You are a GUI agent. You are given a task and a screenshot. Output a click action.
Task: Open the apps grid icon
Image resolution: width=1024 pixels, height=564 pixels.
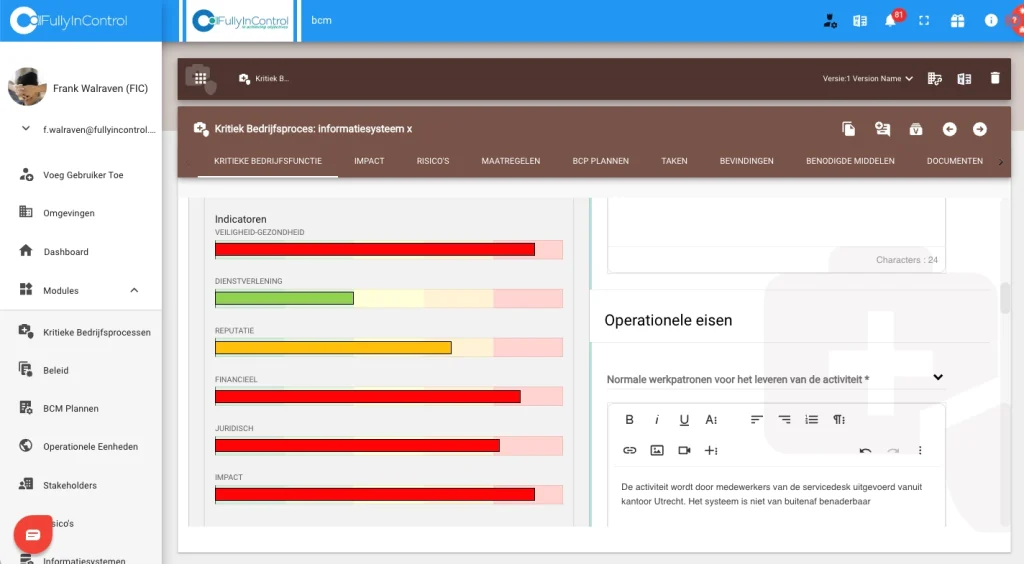pyautogui.click(x=200, y=78)
